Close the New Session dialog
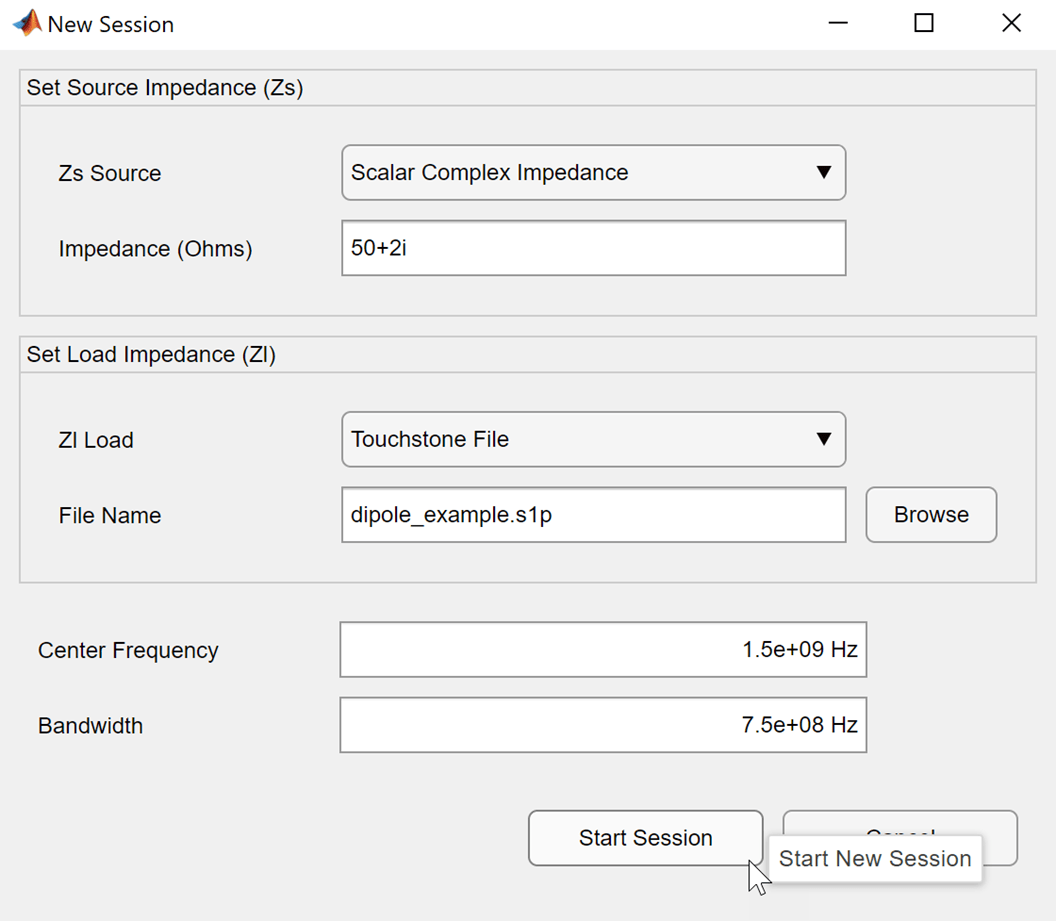The width and height of the screenshot is (1056, 921). (1011, 24)
